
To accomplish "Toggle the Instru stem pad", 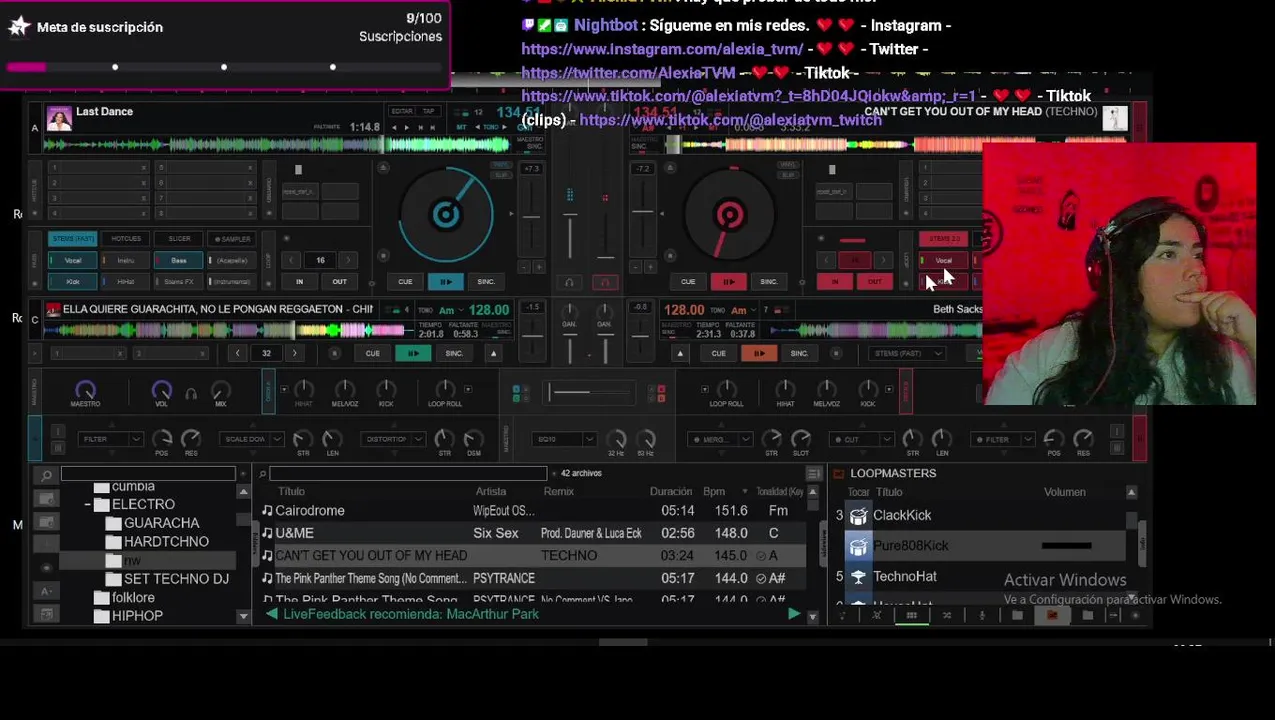I will 126,261.
